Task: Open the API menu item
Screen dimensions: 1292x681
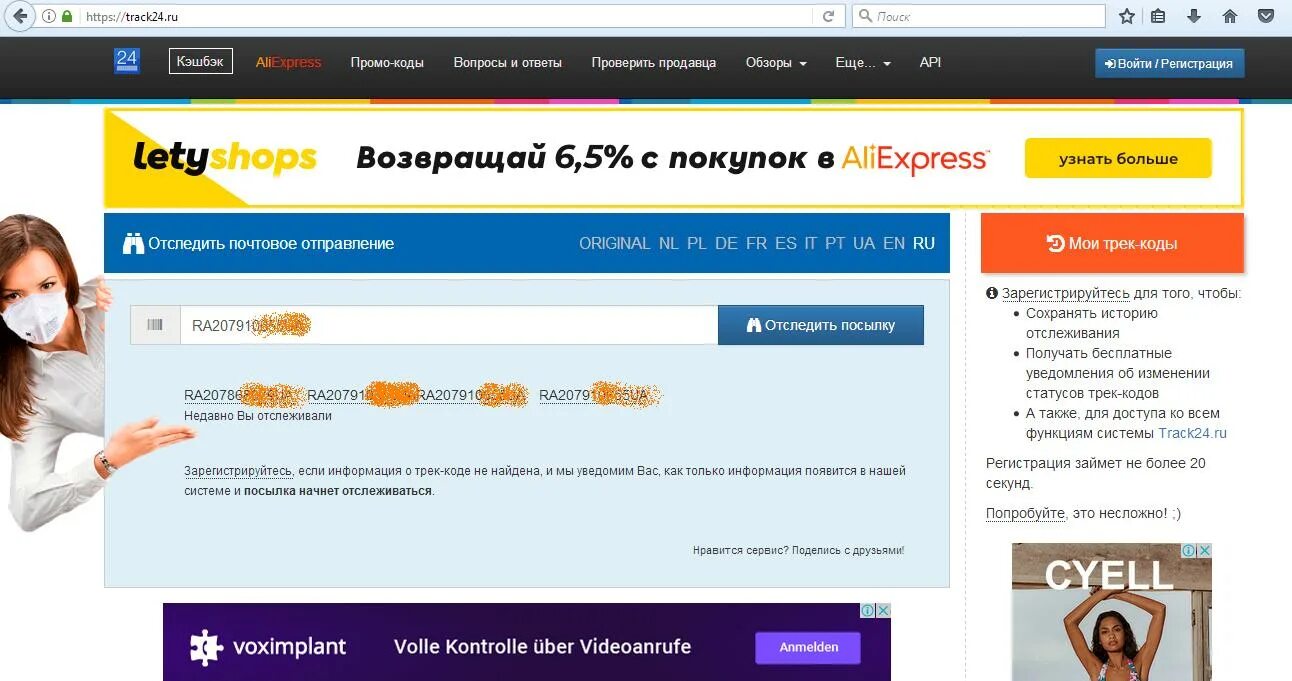Action: point(930,62)
